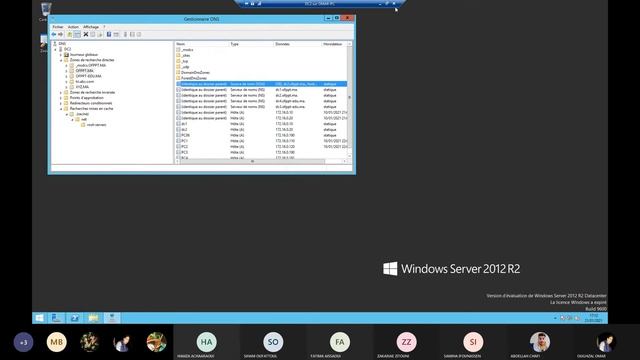Sort by the Nom column header
The image size is (640, 360).
click(202, 44)
